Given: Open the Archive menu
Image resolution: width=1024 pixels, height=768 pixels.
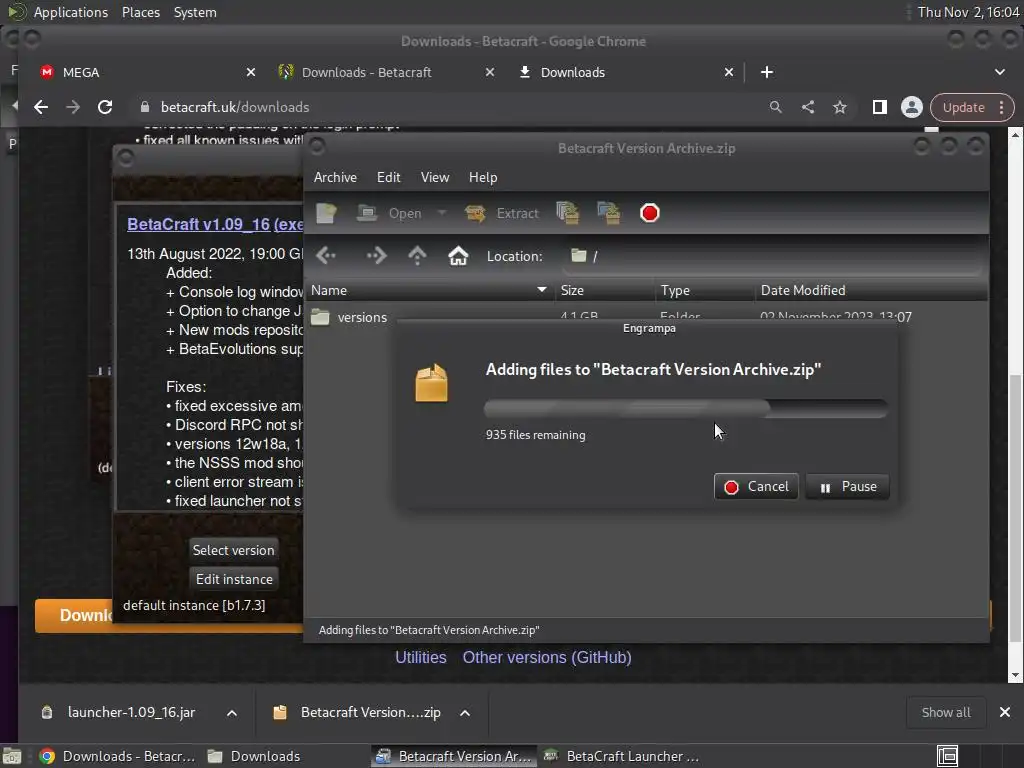Looking at the screenshot, I should point(335,178).
